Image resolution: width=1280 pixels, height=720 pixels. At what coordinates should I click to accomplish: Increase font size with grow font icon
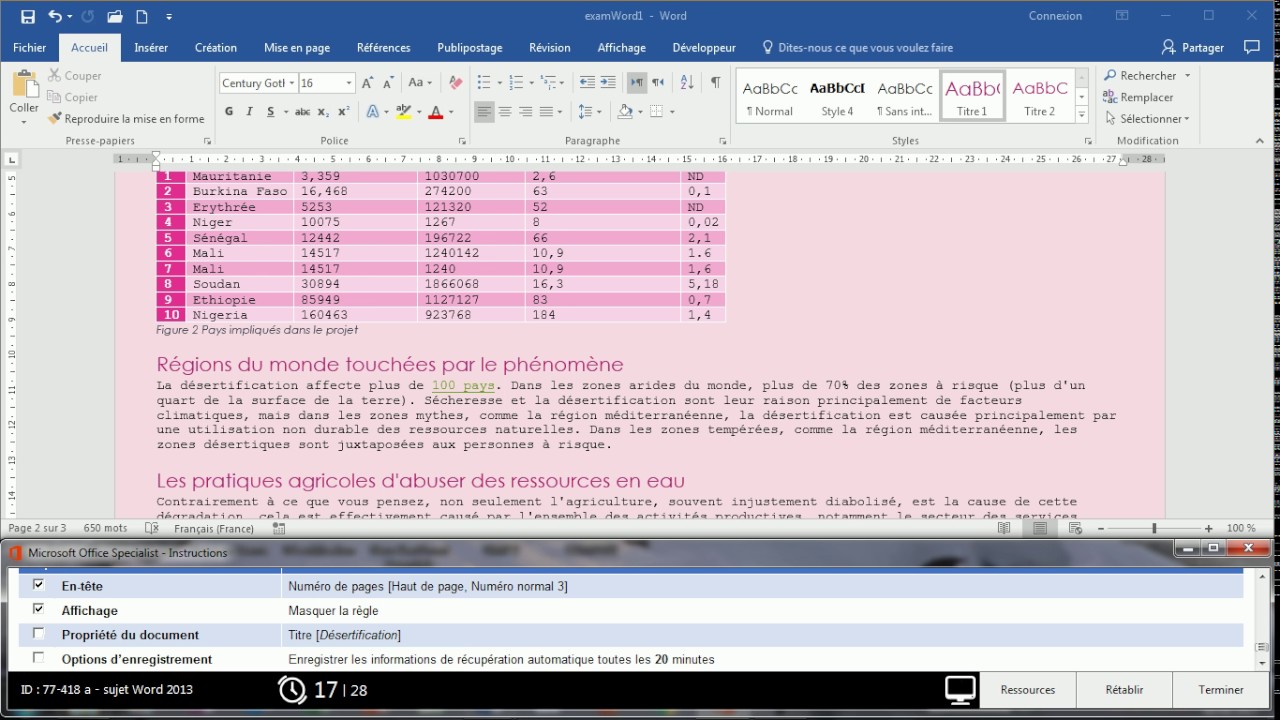tap(367, 83)
